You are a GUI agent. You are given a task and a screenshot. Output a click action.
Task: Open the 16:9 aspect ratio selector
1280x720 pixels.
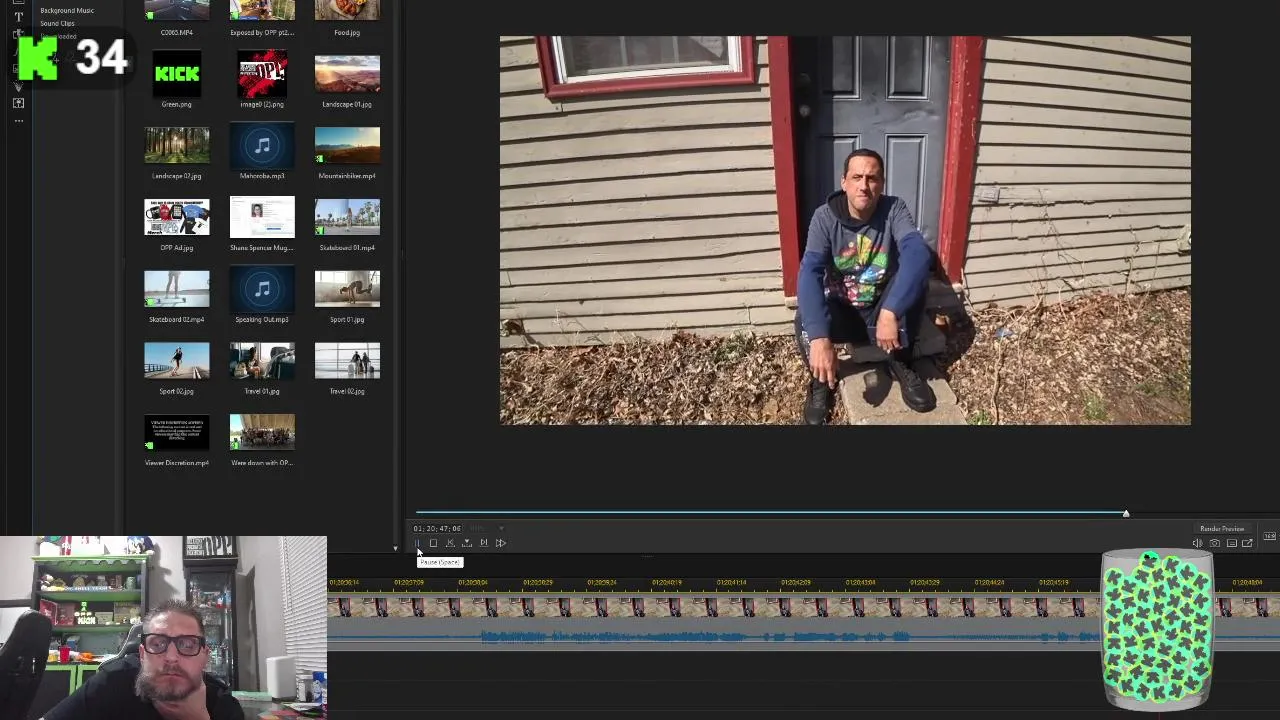pos(1269,536)
